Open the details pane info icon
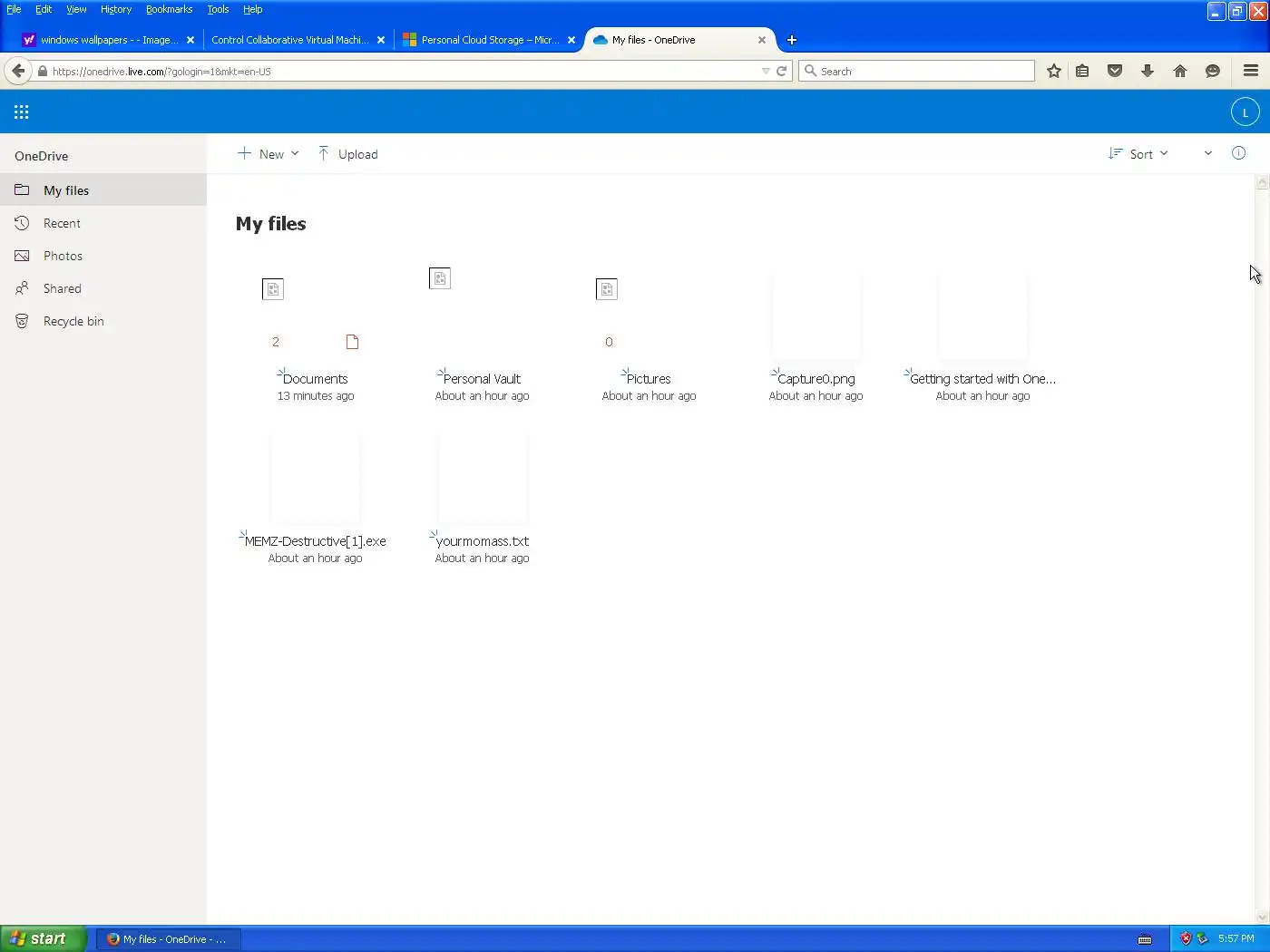Image resolution: width=1270 pixels, height=952 pixels. point(1238,153)
